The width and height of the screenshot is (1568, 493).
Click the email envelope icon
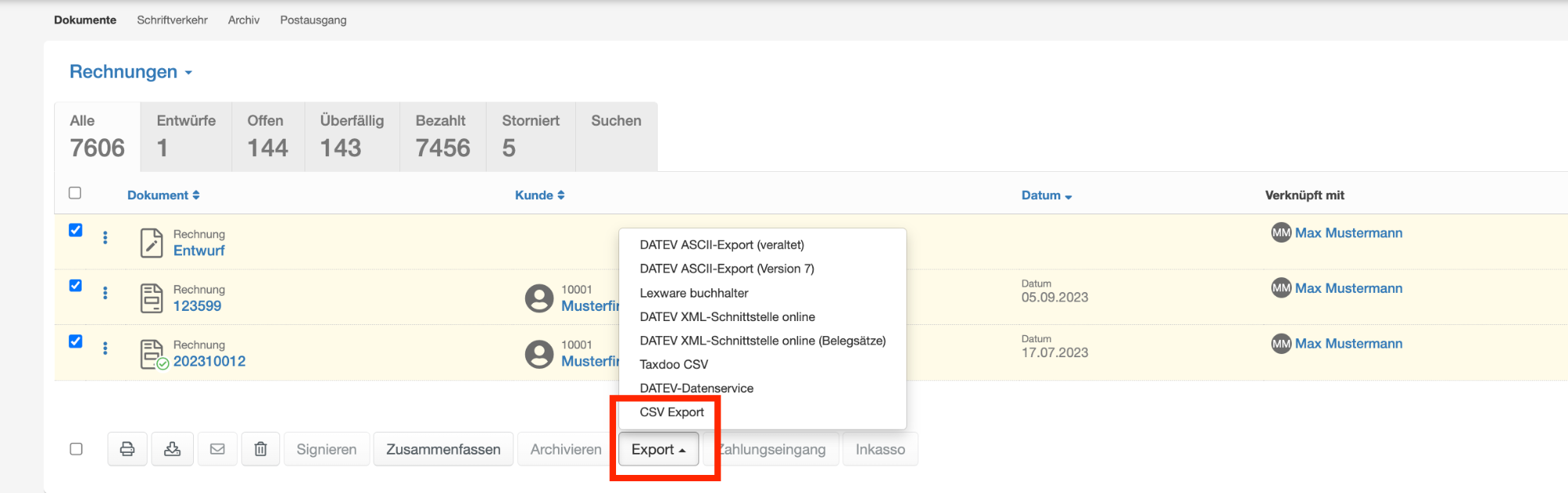(x=217, y=449)
